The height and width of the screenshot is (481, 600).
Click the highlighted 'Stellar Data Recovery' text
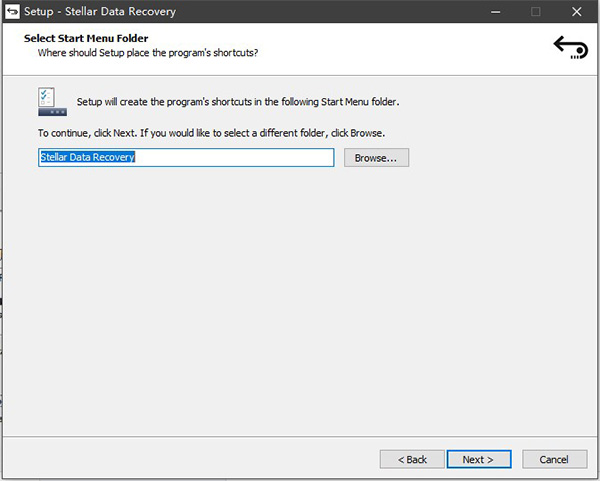pos(87,158)
